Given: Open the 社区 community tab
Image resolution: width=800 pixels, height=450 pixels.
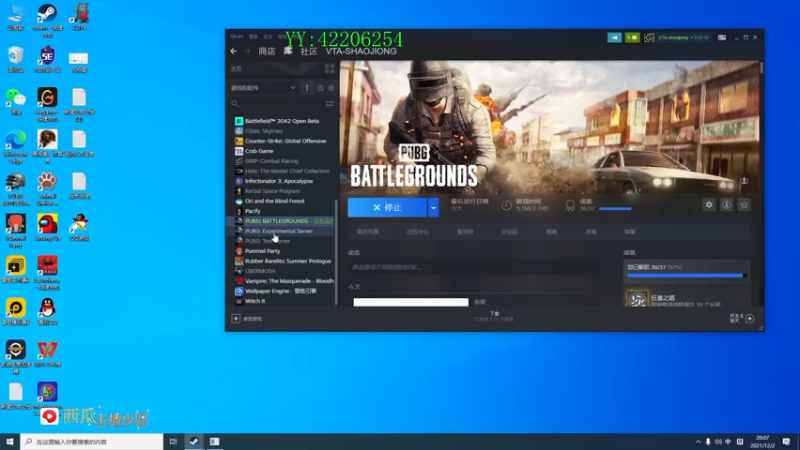Looking at the screenshot, I should click(309, 51).
